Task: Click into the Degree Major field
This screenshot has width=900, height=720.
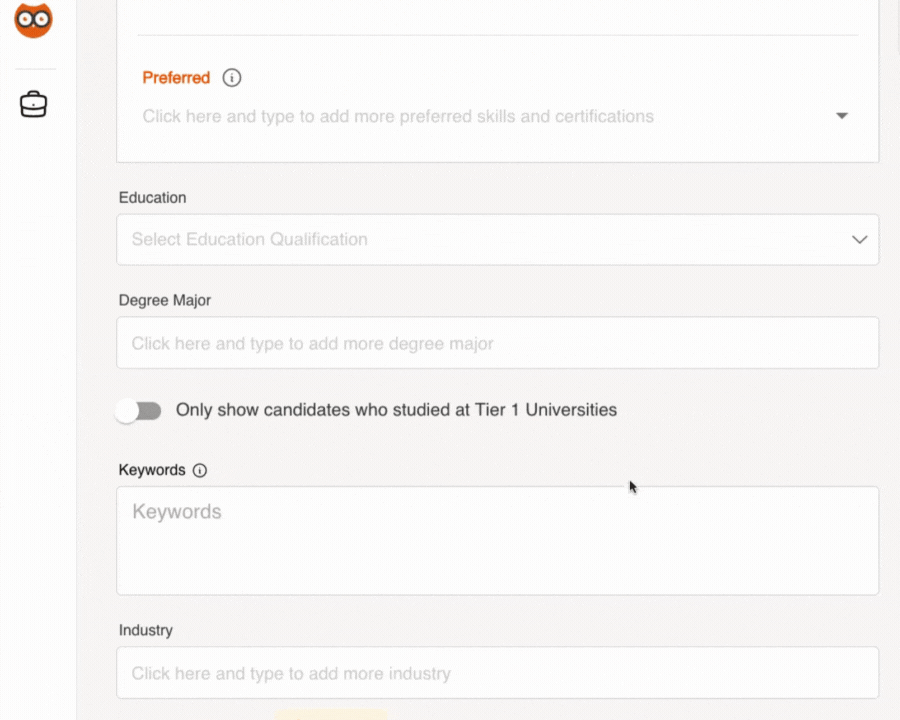Action: click(497, 343)
